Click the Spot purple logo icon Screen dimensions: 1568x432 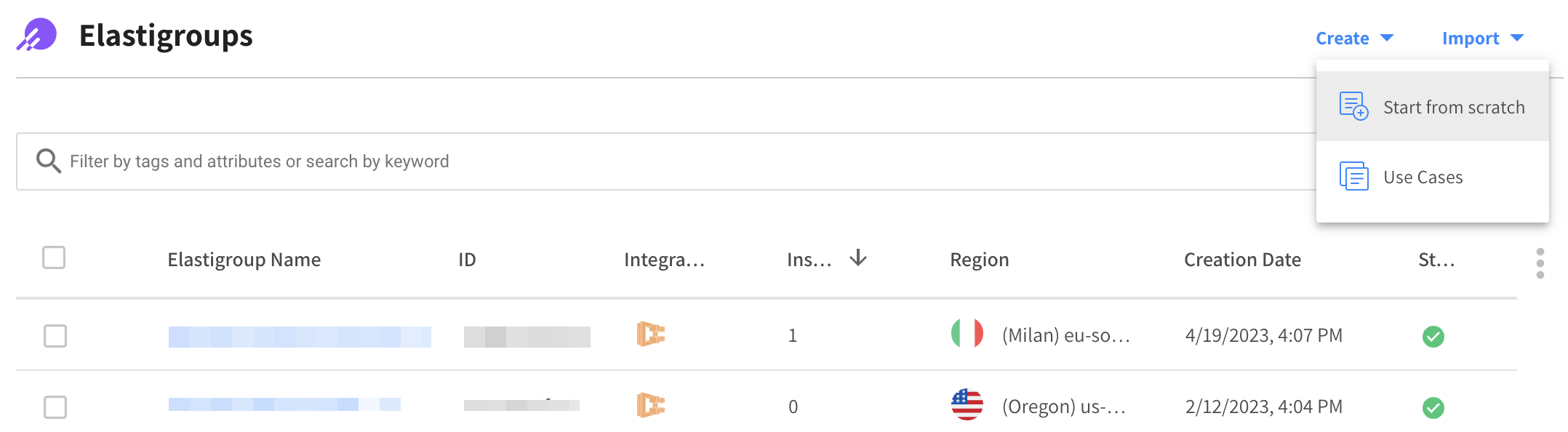37,35
